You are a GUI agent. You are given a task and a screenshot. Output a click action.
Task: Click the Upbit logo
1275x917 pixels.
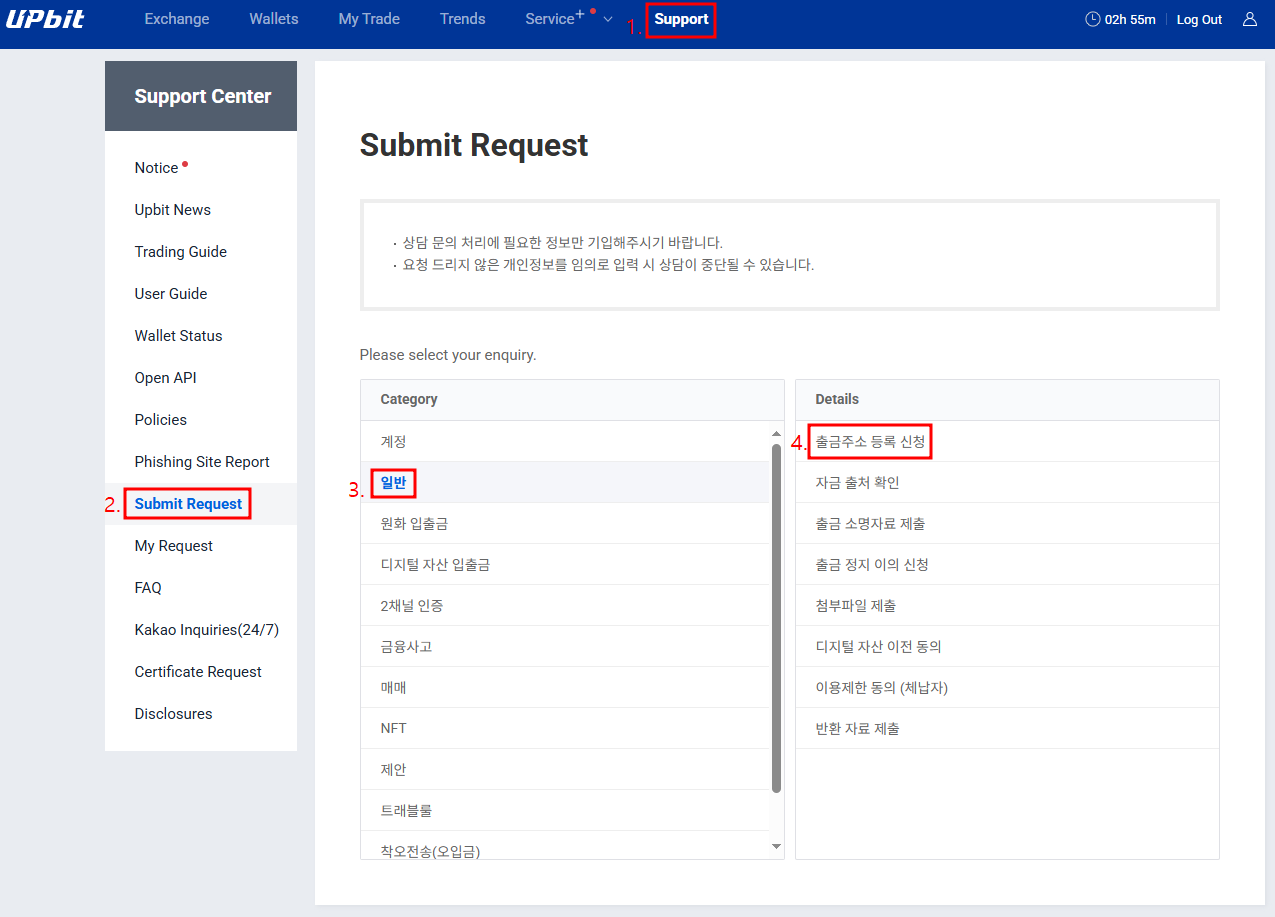45,18
